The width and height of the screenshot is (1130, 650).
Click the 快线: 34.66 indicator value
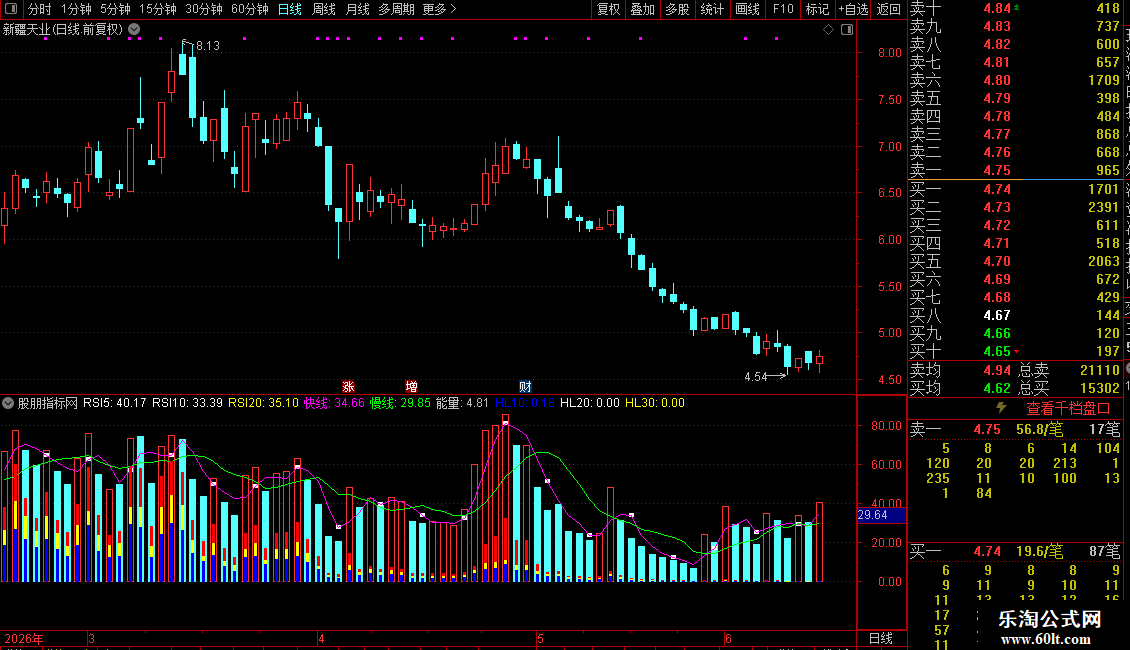point(334,403)
